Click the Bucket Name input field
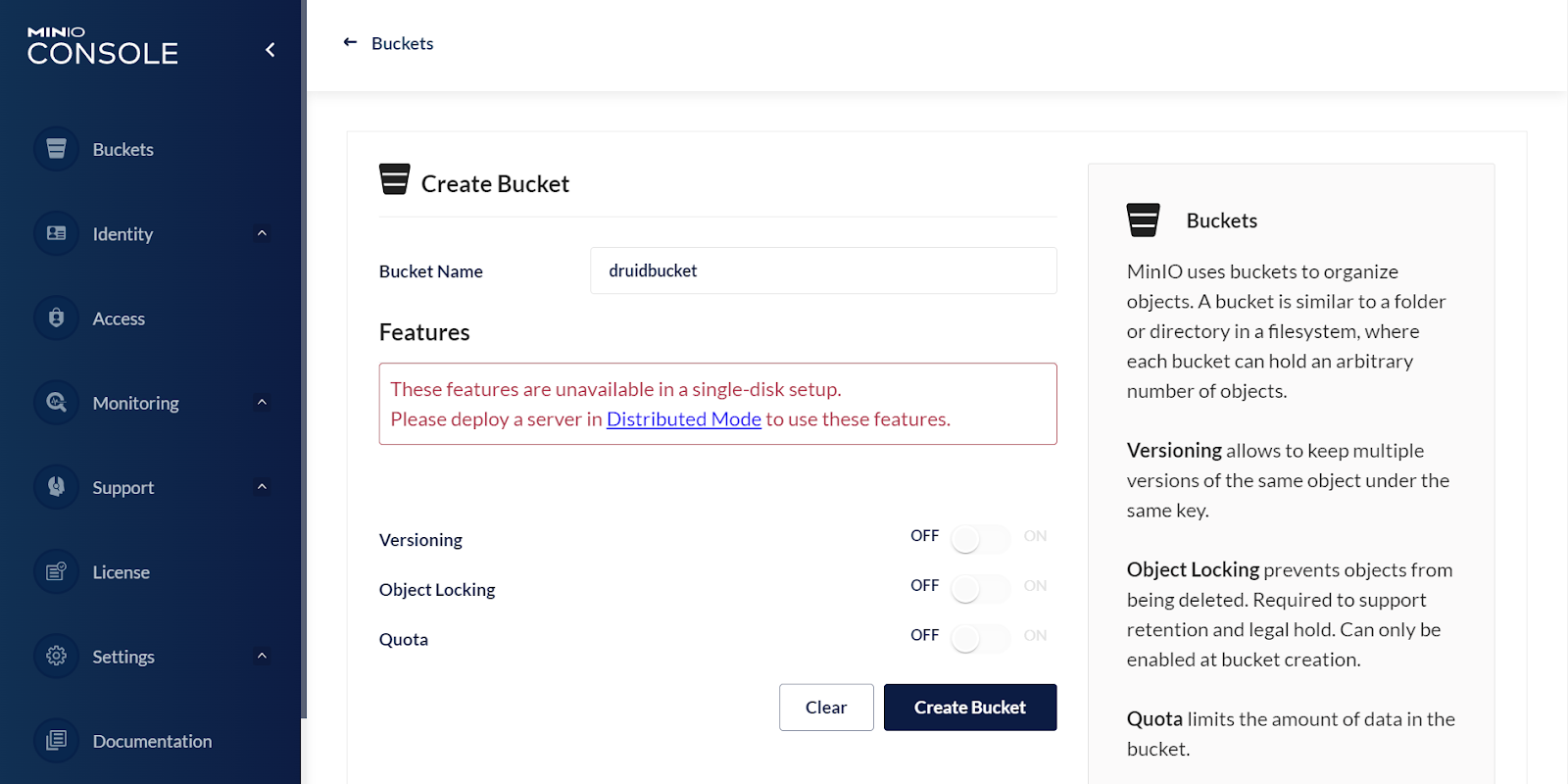Image resolution: width=1568 pixels, height=784 pixels. click(823, 270)
